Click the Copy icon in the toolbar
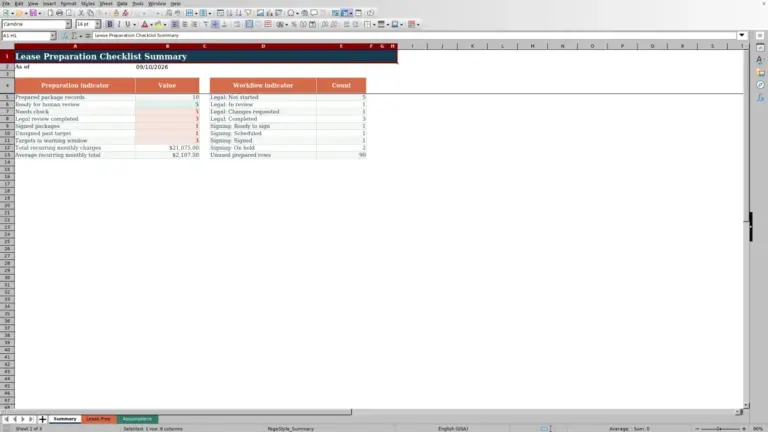Image resolution: width=768 pixels, height=432 pixels. 90,13
